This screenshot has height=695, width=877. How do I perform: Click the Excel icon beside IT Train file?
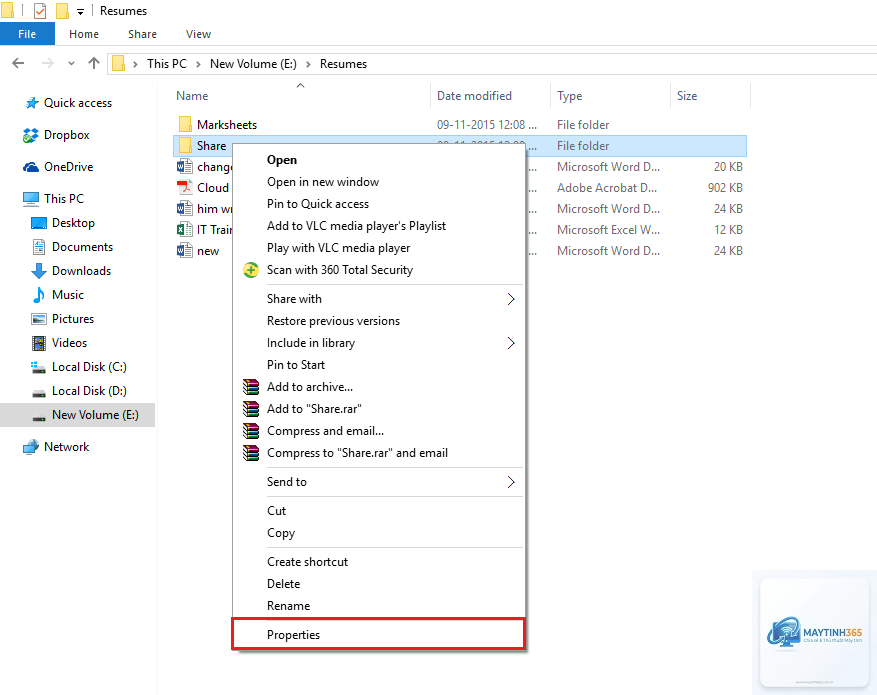tap(185, 230)
